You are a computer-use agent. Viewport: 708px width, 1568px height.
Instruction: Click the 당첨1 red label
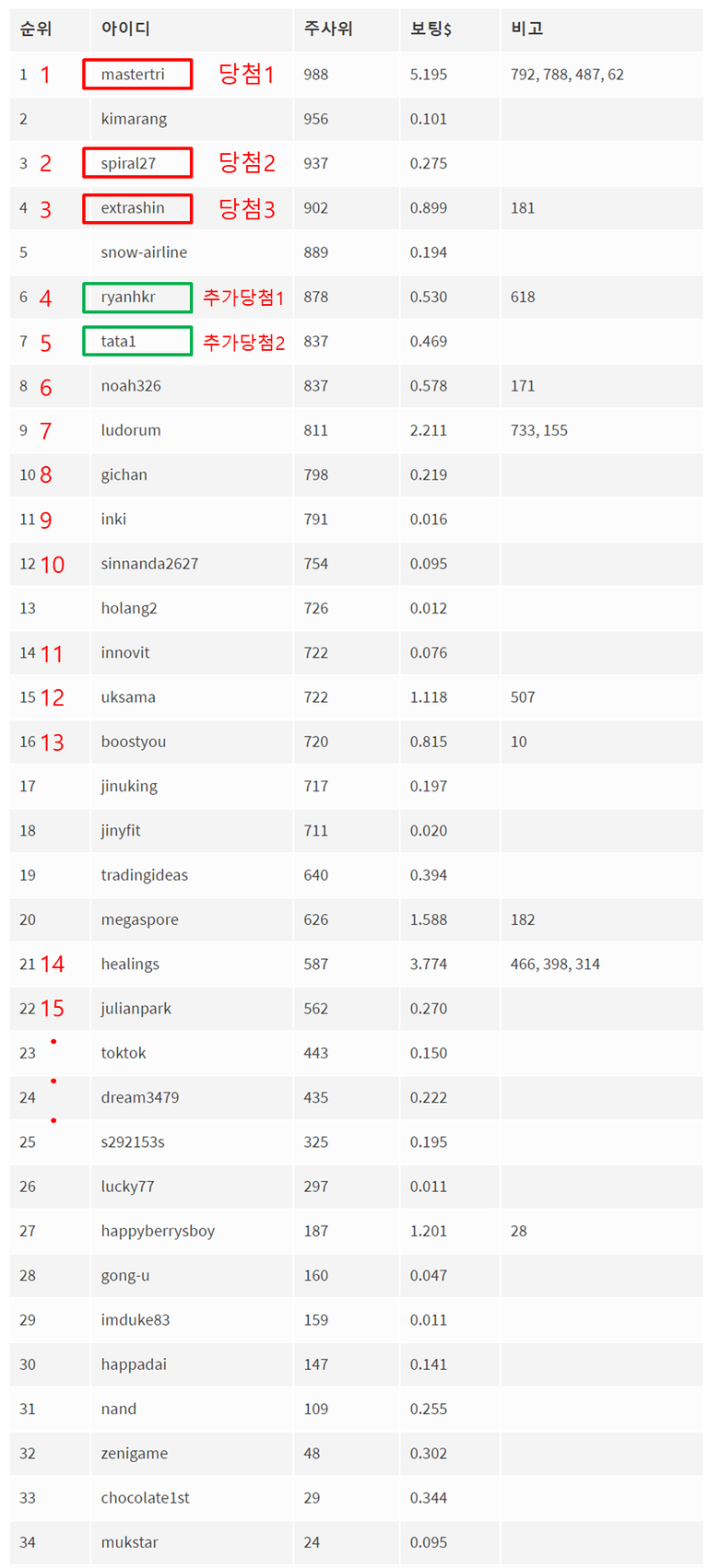(x=246, y=75)
